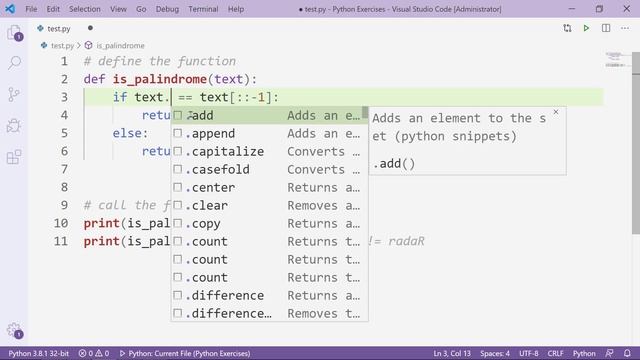Screen dimensions: 640x360
Task: Click line number 7 in the gutter
Action: point(64,169)
